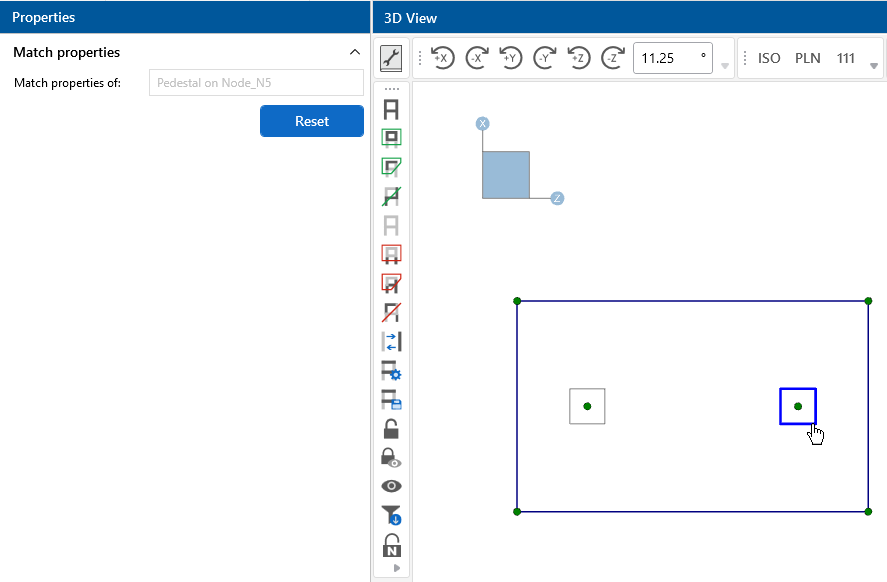Image resolution: width=887 pixels, height=582 pixels.
Task: Switch to ISO view
Action: (769, 58)
